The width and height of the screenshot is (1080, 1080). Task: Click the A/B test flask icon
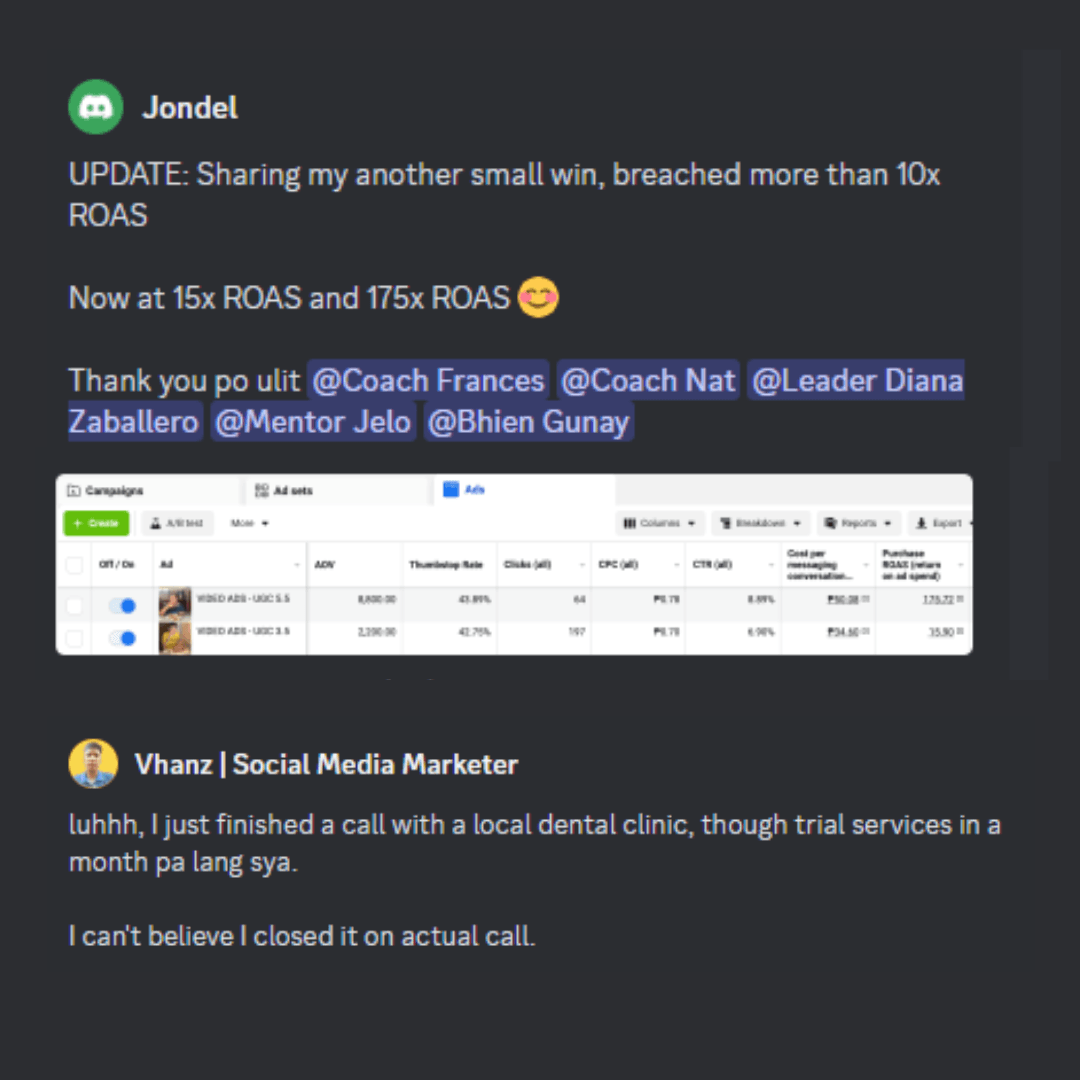point(157,523)
